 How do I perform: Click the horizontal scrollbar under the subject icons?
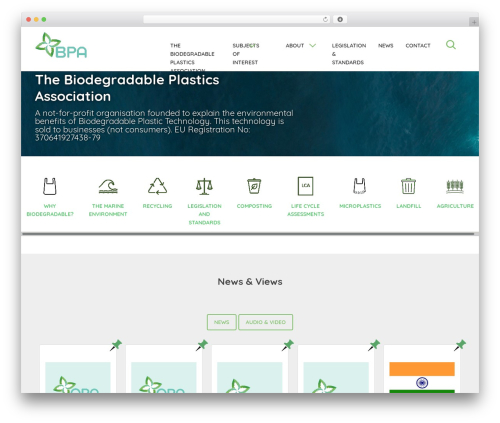pyautogui.click(x=248, y=234)
